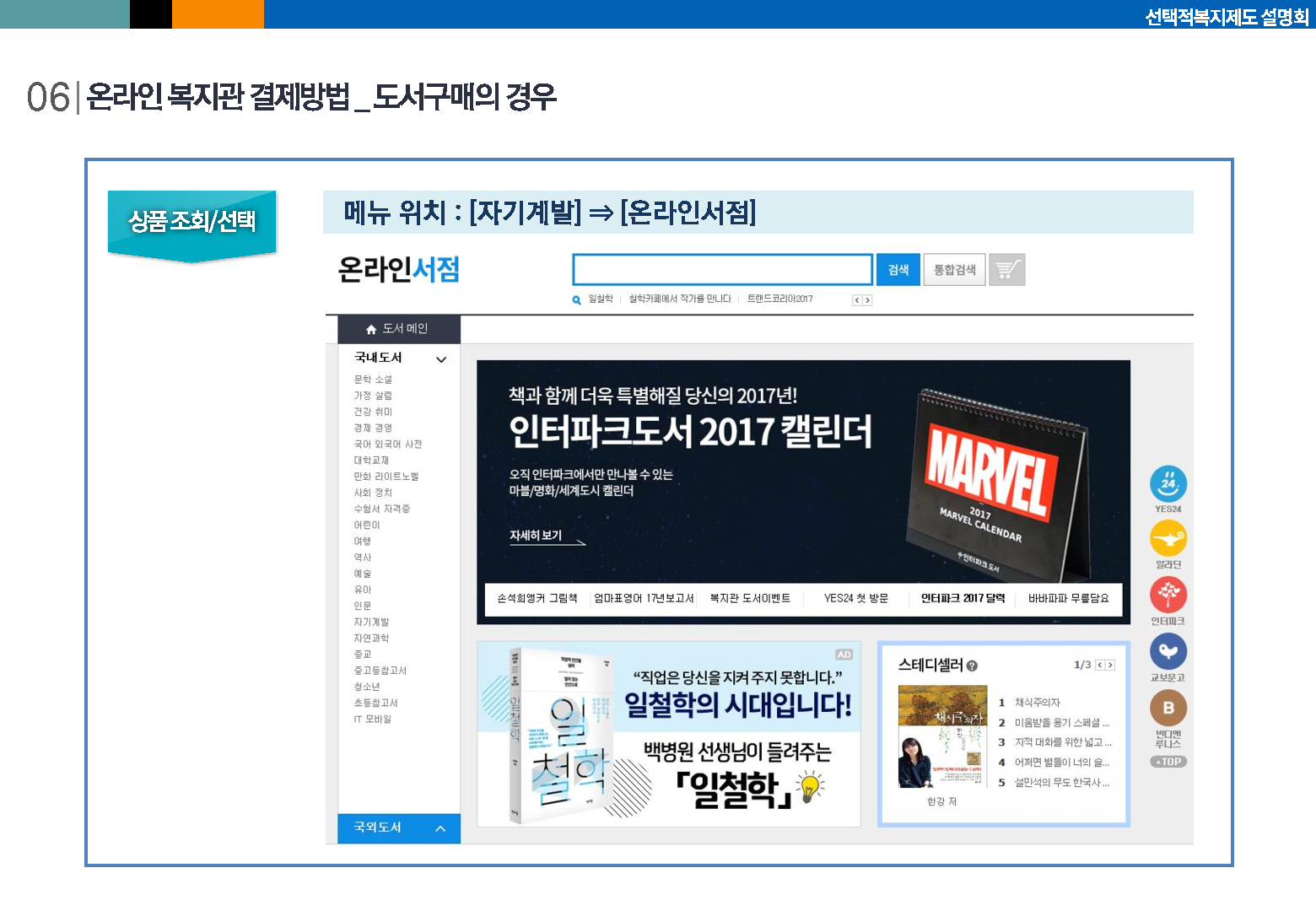Open the 일철학 advertisement banner
Image resolution: width=1316 pixels, height=911 pixels.
669,734
